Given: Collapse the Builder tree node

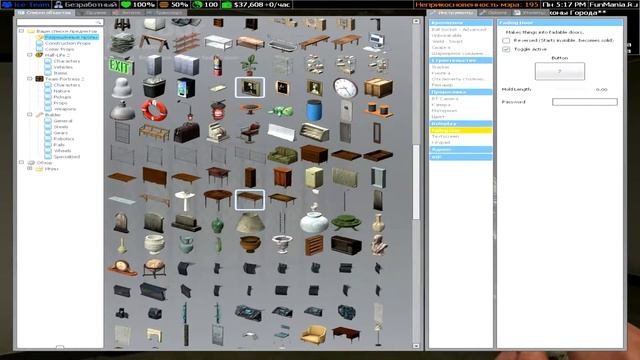Looking at the screenshot, I should tap(30, 115).
